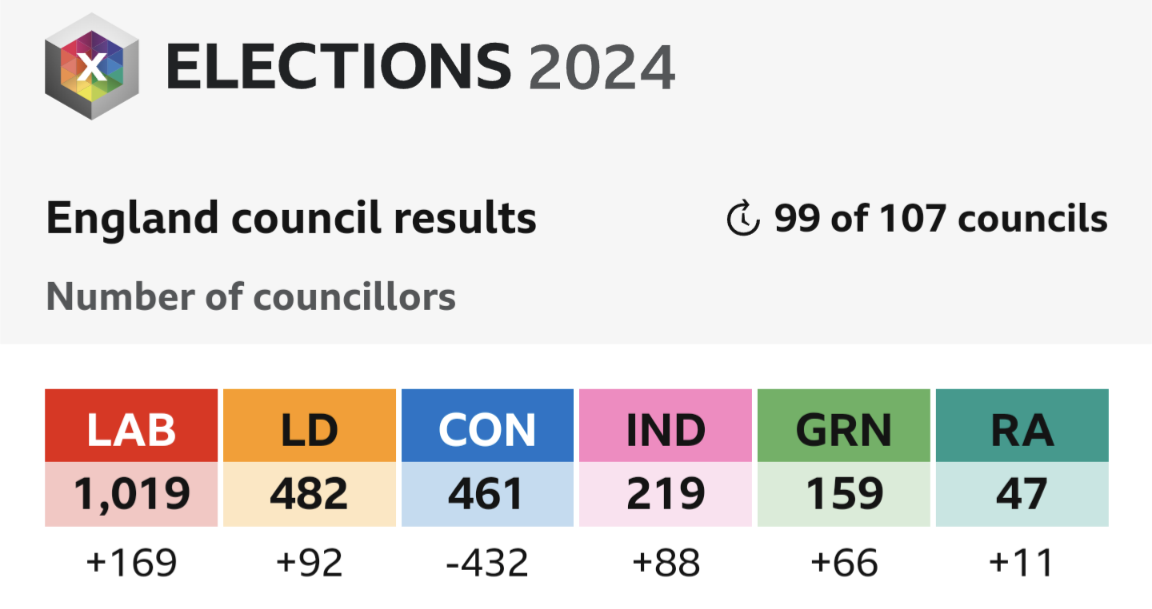Click the ELECTIONS 2024 title text
Viewport: 1152px width, 609px height.
point(420,67)
